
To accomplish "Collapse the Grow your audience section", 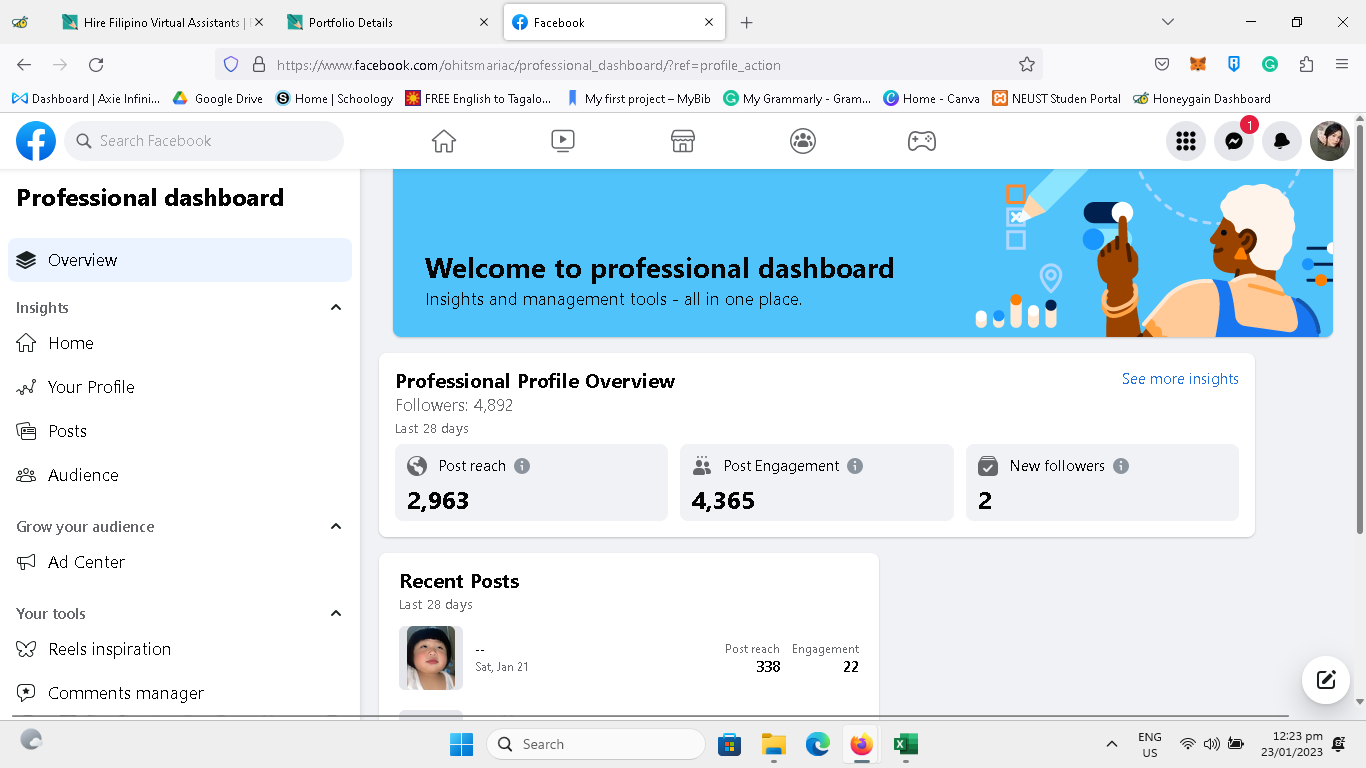I will click(336, 527).
